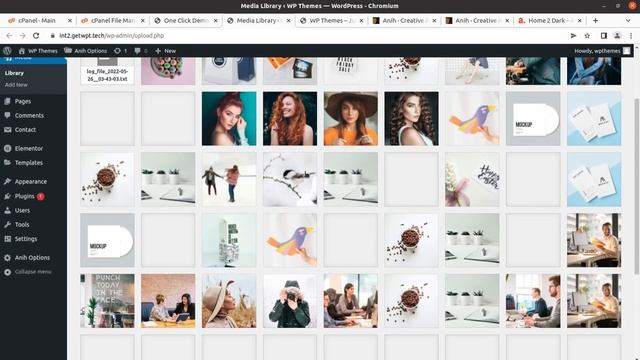This screenshot has height=360, width=640.
Task: Toggle the browser side panel icon
Action: pyautogui.click(x=604, y=36)
